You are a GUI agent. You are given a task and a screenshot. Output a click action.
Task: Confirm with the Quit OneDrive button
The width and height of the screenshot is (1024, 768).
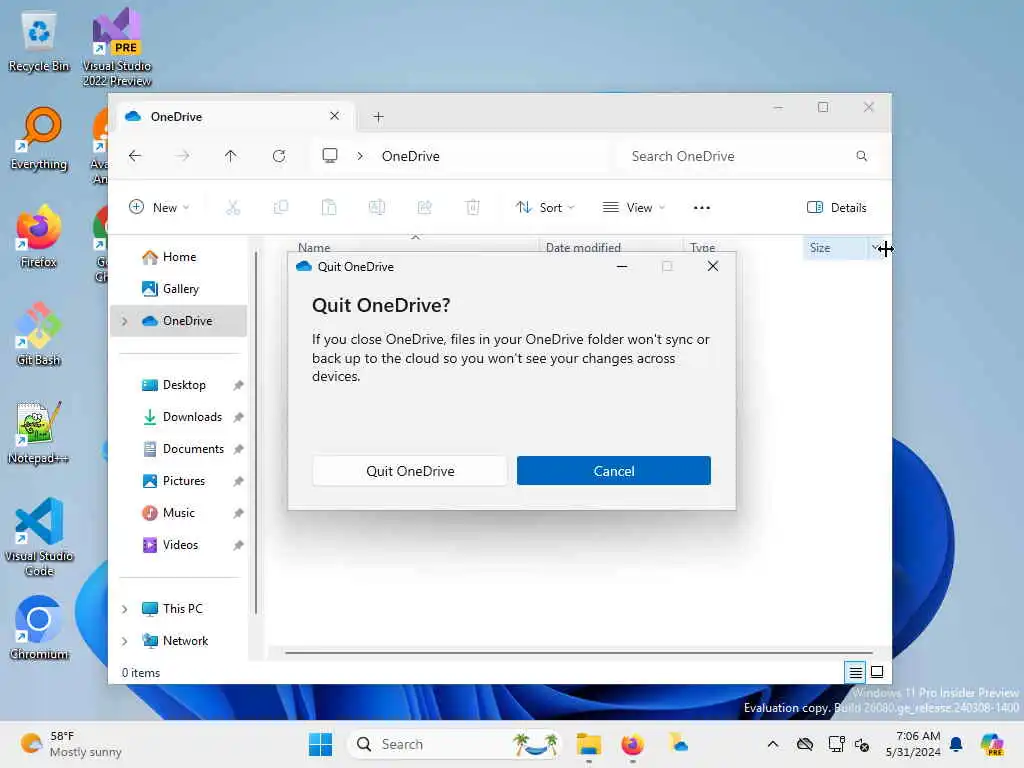click(x=409, y=471)
